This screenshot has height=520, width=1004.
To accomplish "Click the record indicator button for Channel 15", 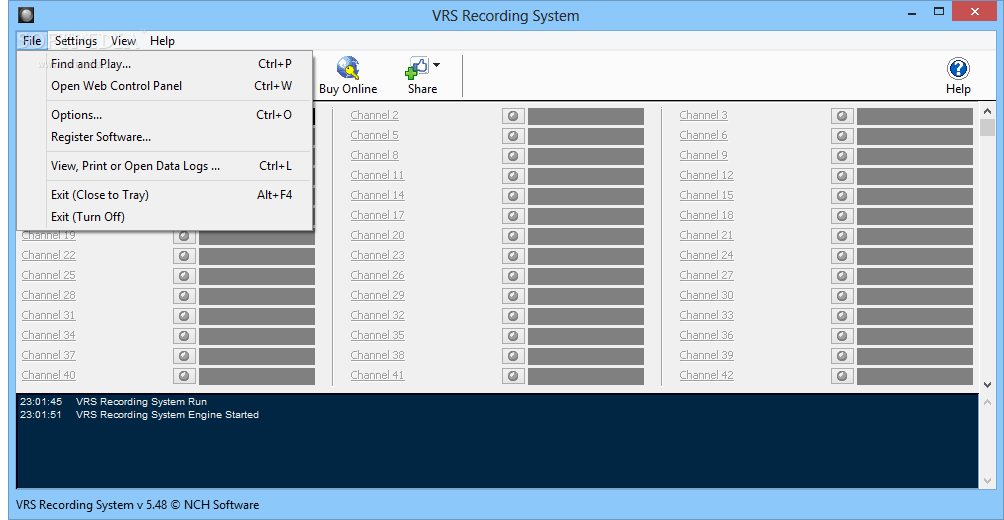I will [842, 195].
